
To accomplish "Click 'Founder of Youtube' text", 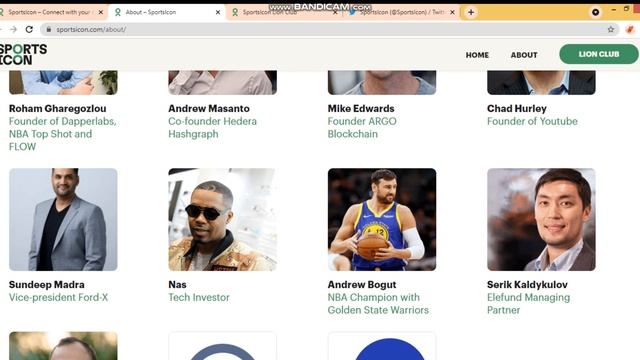I will click(532, 121).
